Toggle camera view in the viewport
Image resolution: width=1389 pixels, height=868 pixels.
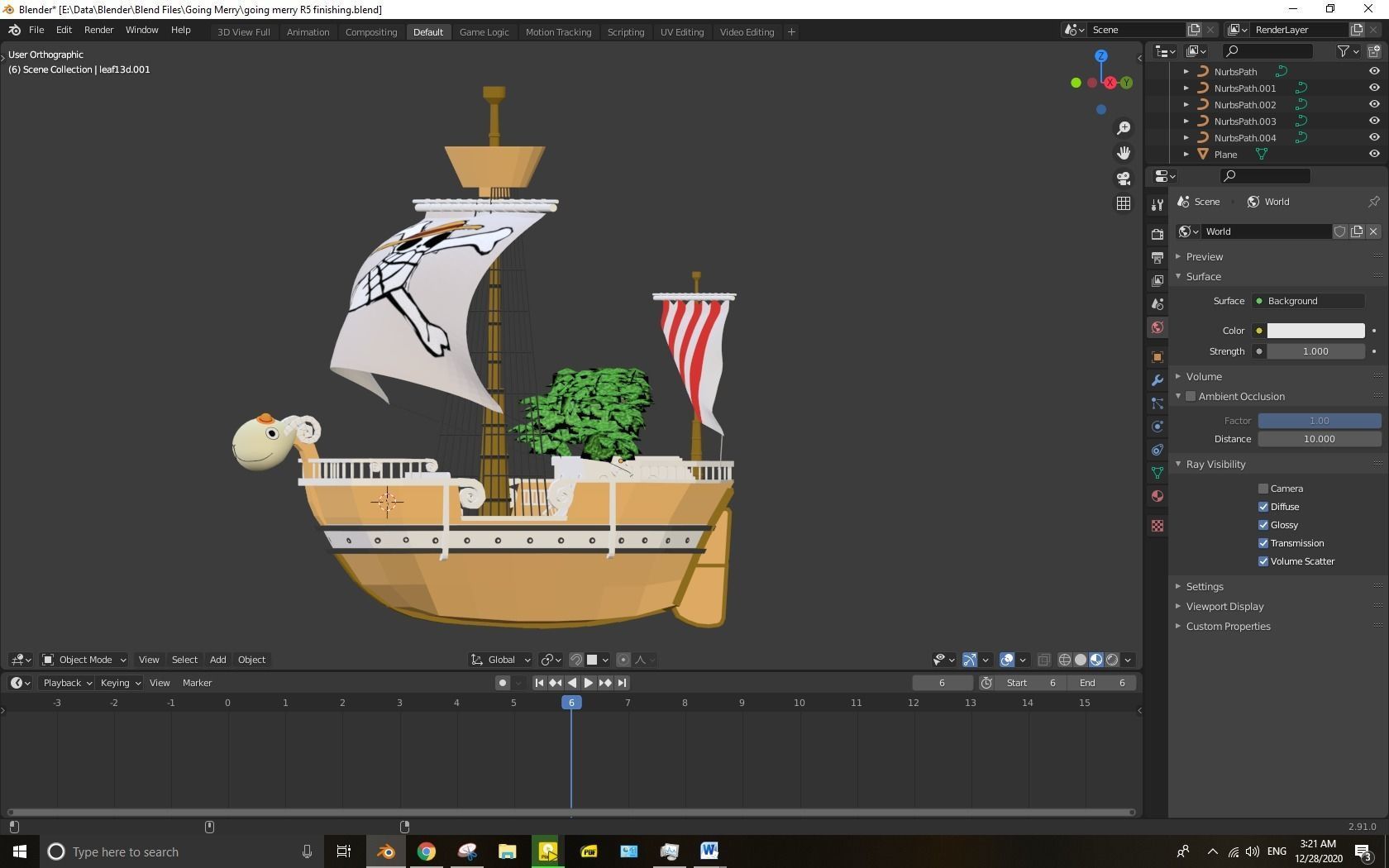tap(1124, 178)
